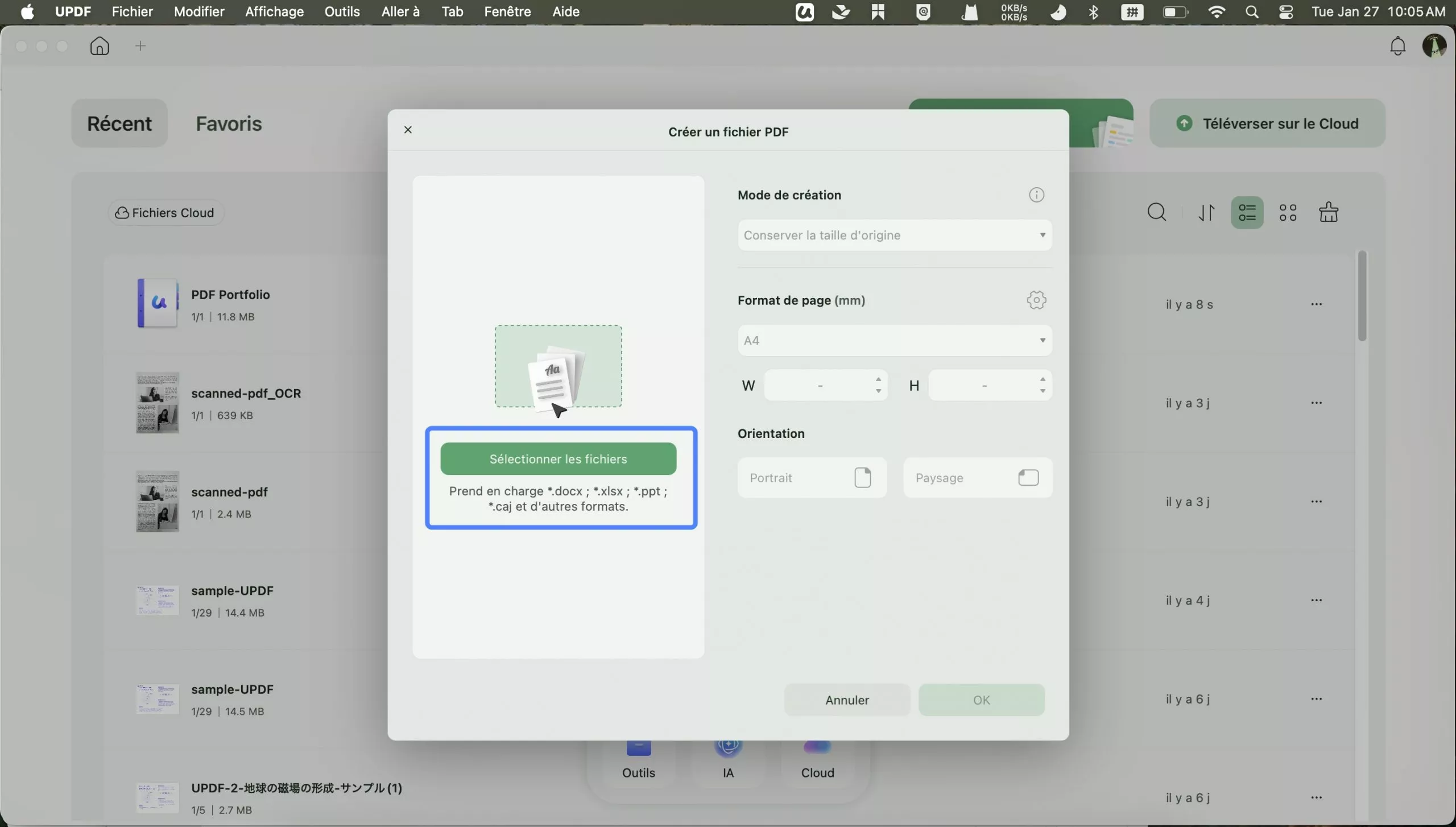Open page format settings gear
This screenshot has height=827, width=1456.
point(1036,300)
